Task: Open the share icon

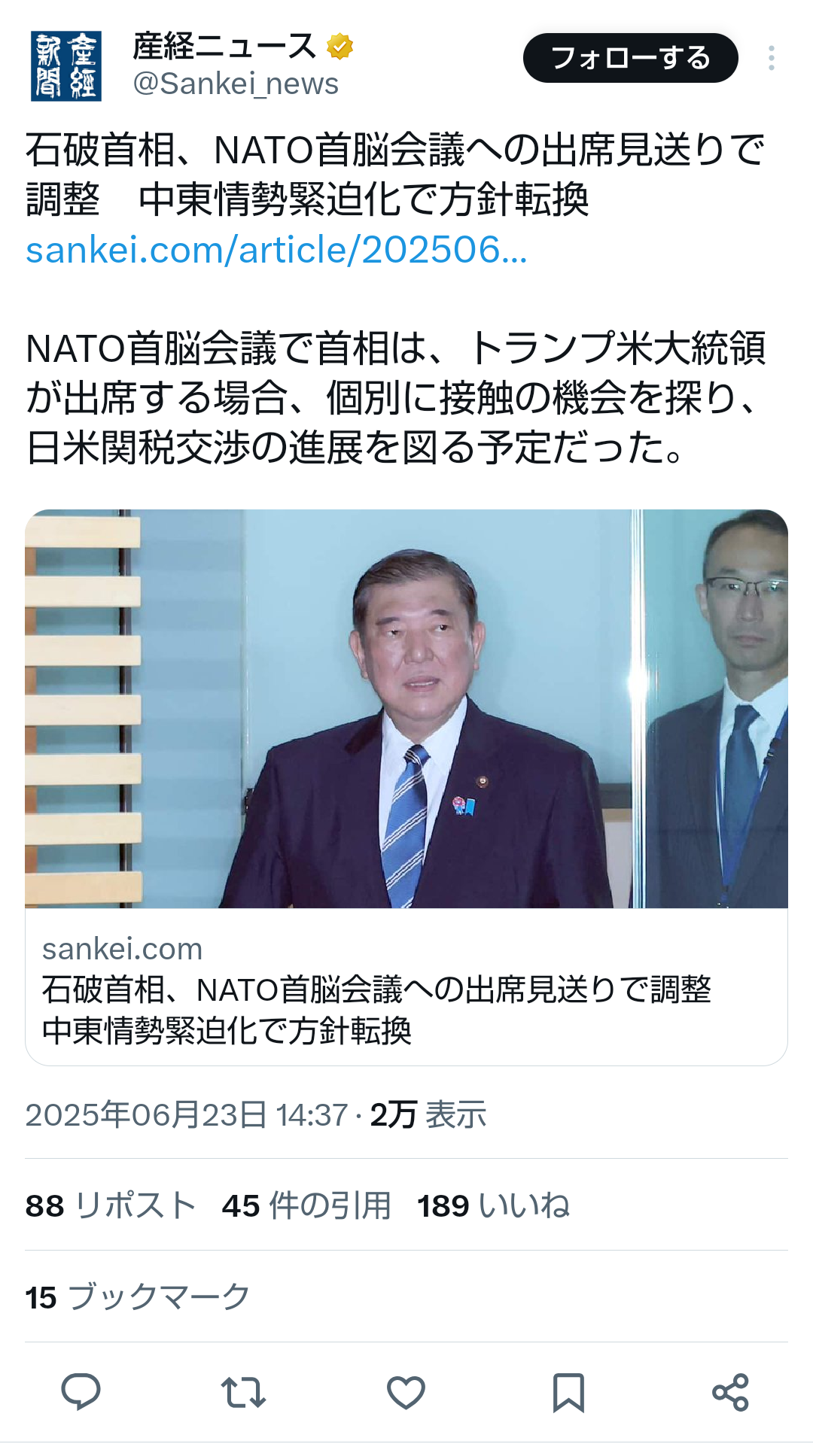Action: click(730, 1392)
